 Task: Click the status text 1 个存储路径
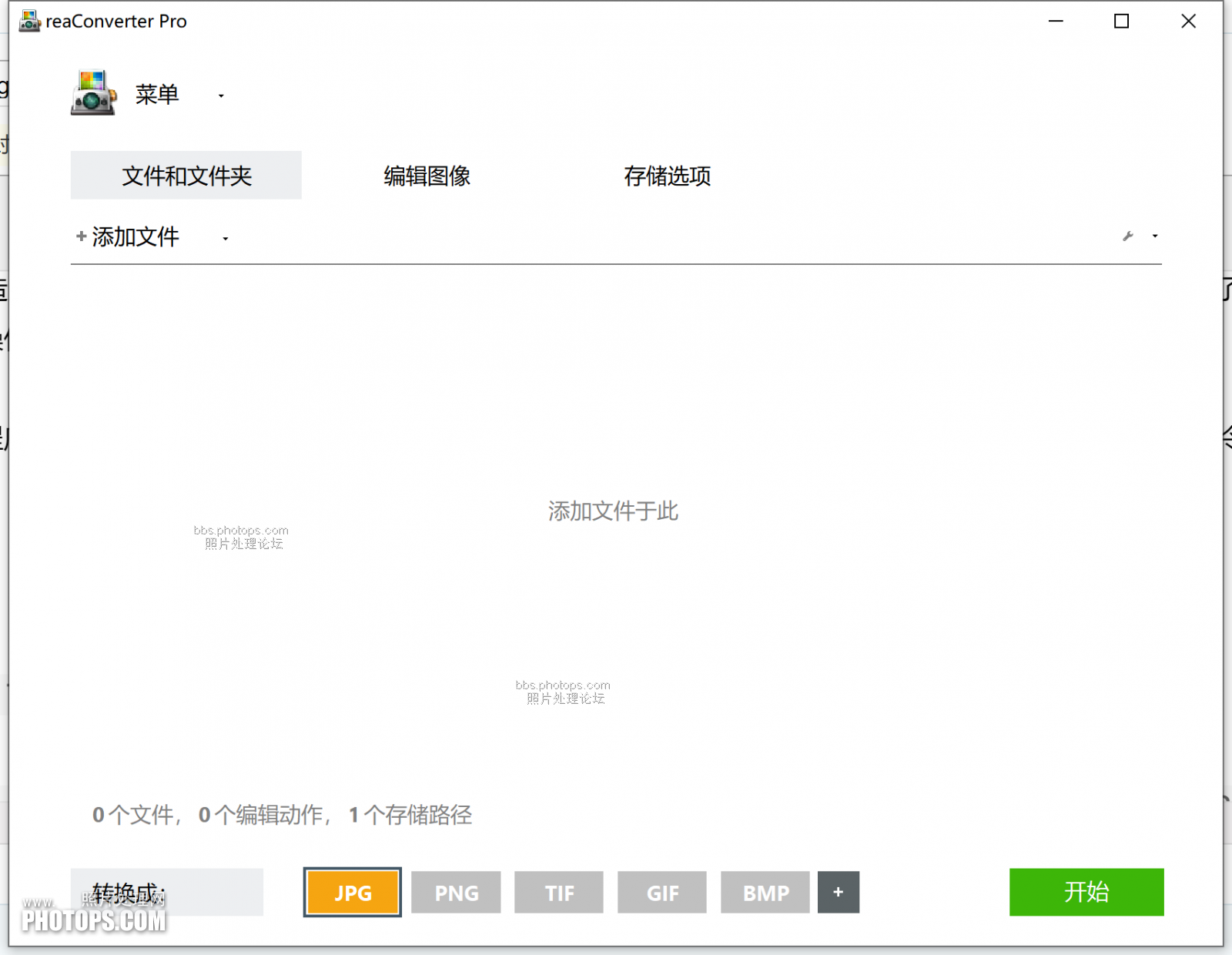410,815
